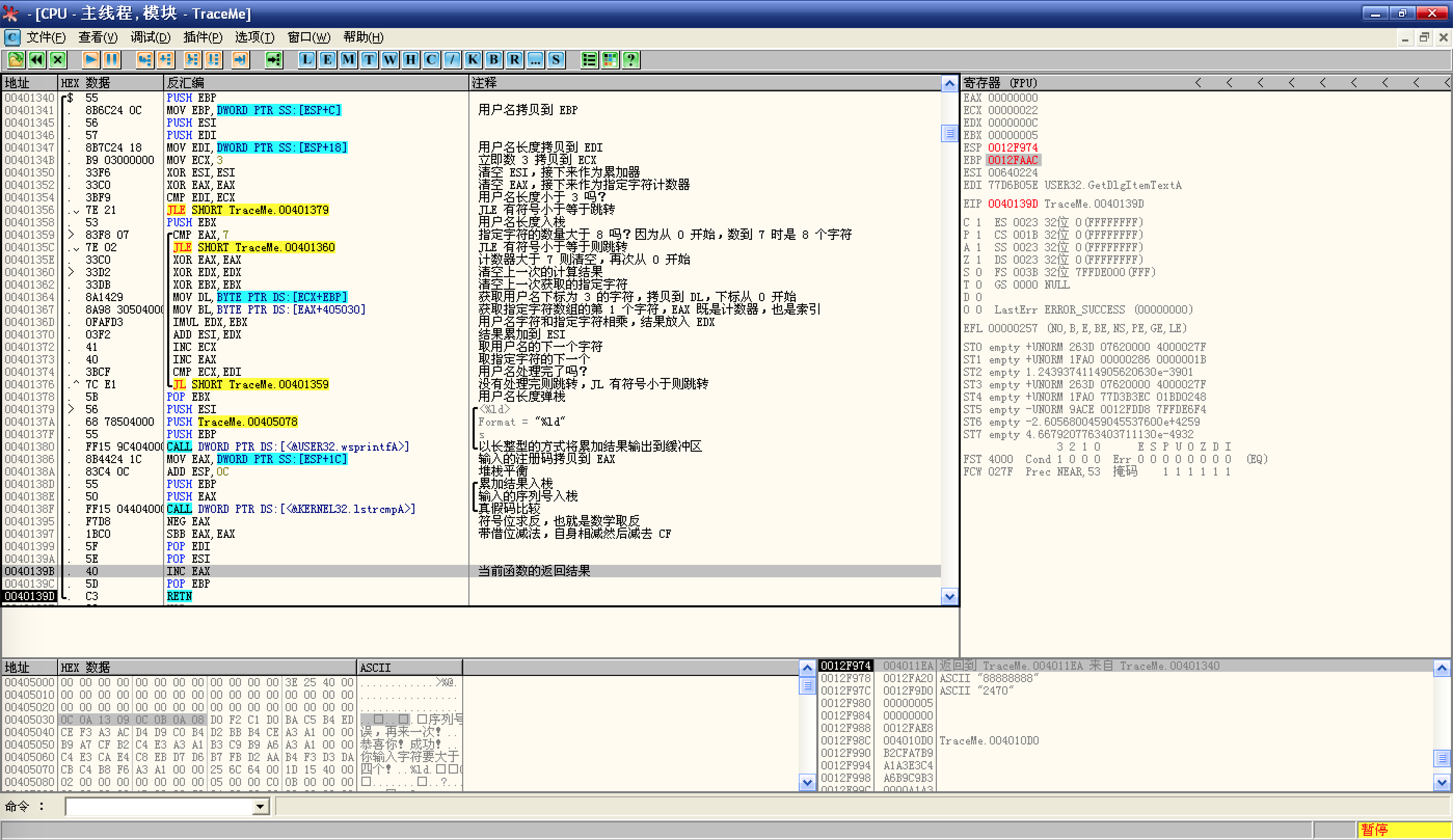Click into the command input field
This screenshot has height=840, width=1453.
(x=158, y=806)
